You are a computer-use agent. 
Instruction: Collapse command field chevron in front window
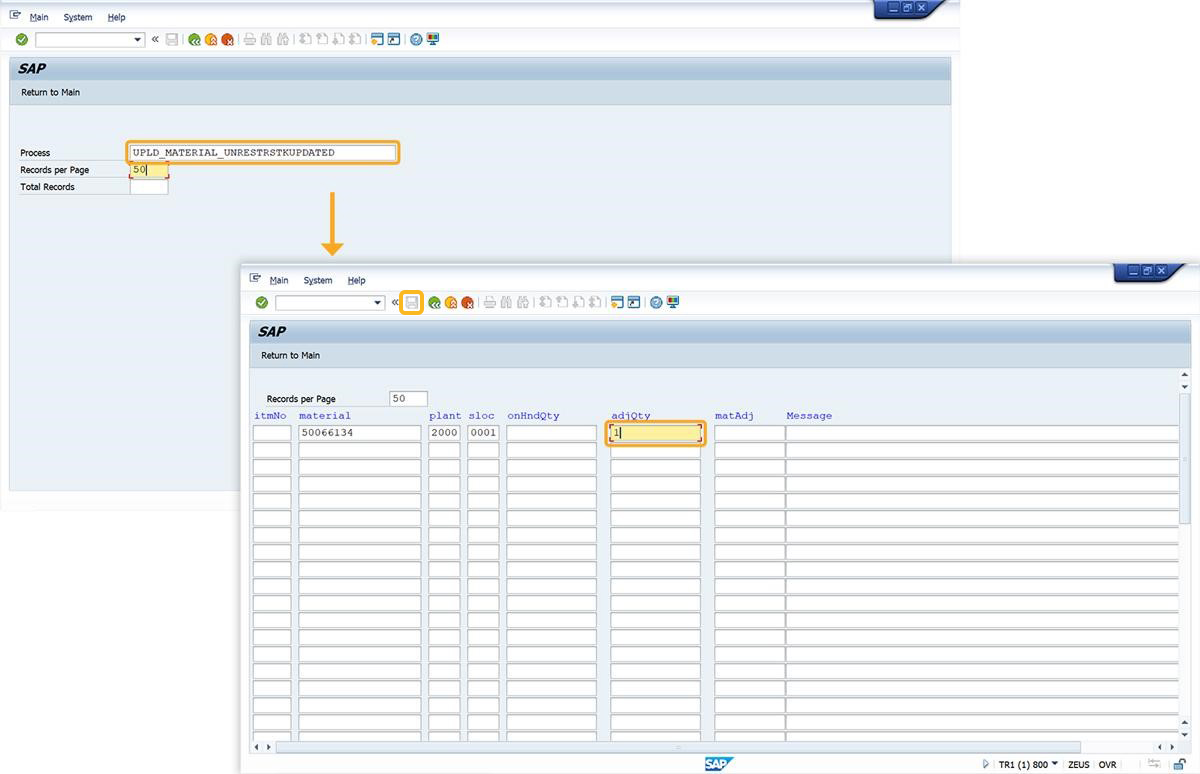pos(395,302)
